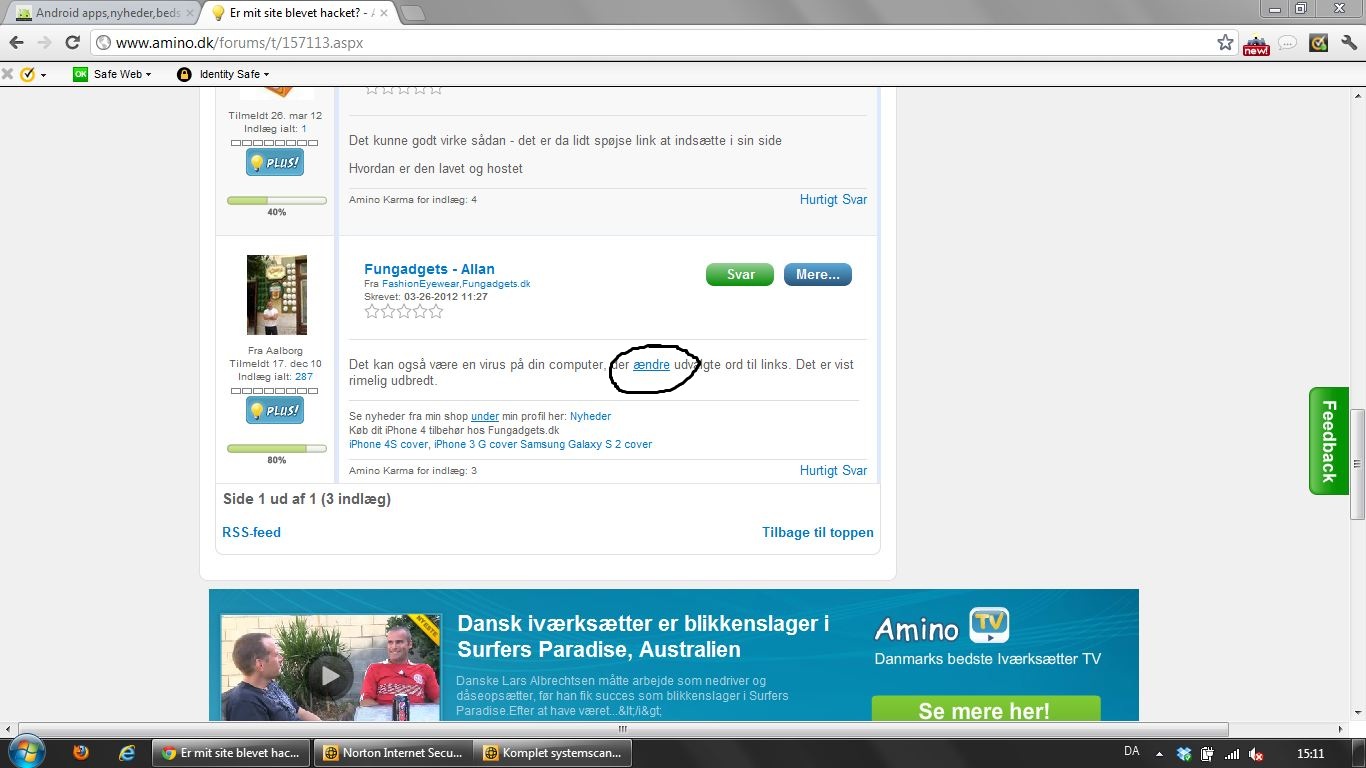Click the Mere... button
1366x768 pixels.
(817, 275)
